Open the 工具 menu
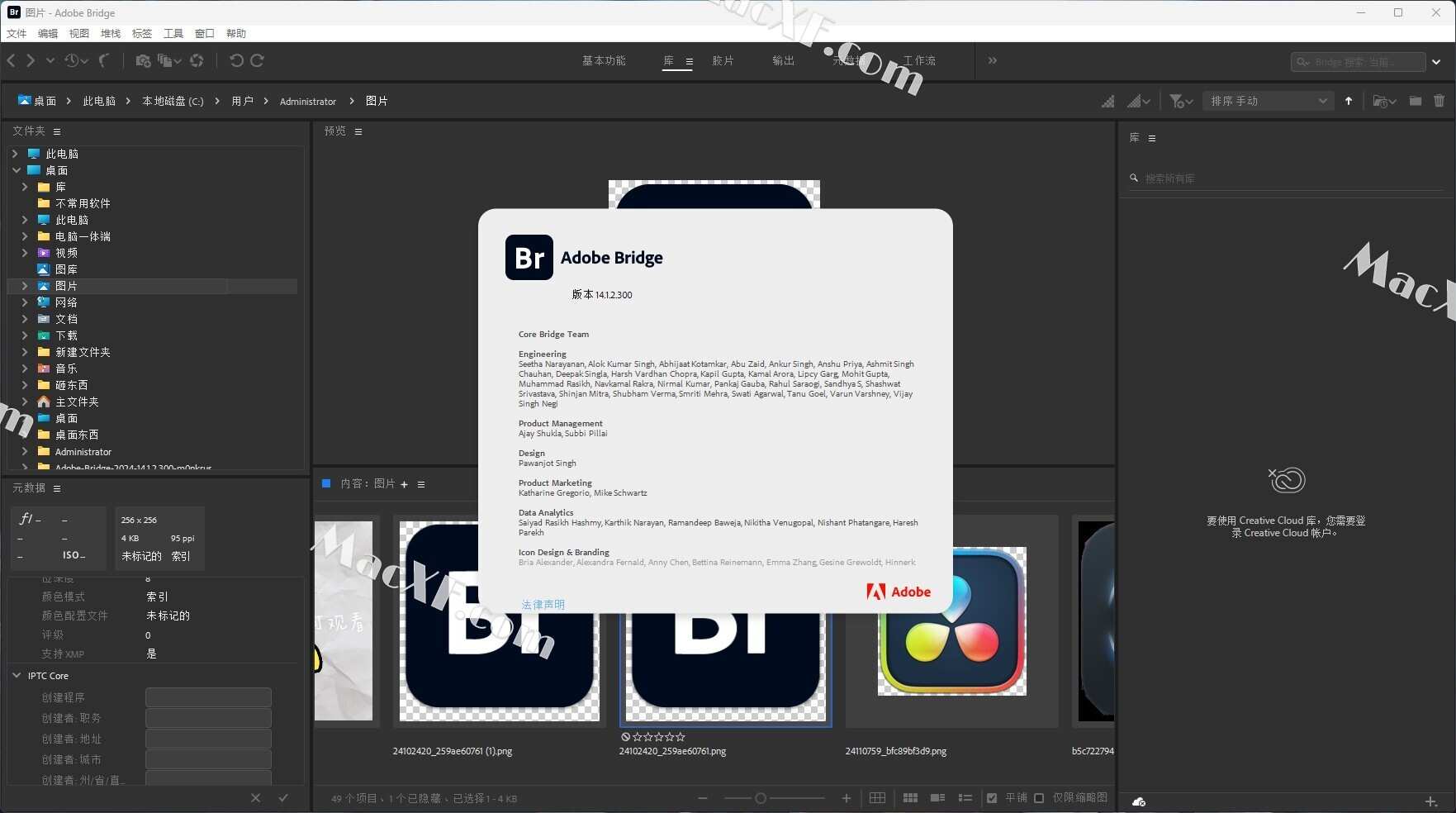Screen dimensions: 1456x813 [x=173, y=33]
